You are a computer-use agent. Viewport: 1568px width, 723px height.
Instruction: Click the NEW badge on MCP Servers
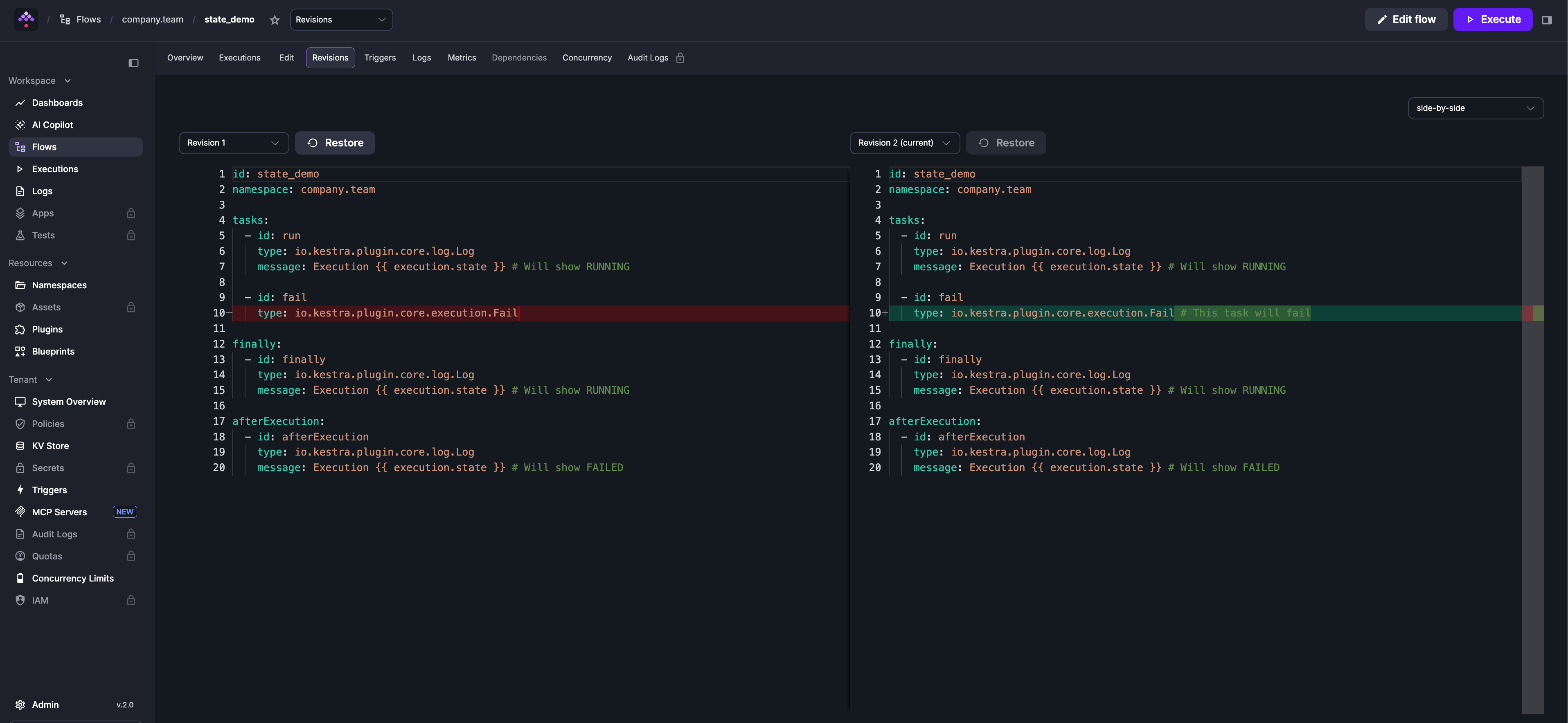coord(125,512)
